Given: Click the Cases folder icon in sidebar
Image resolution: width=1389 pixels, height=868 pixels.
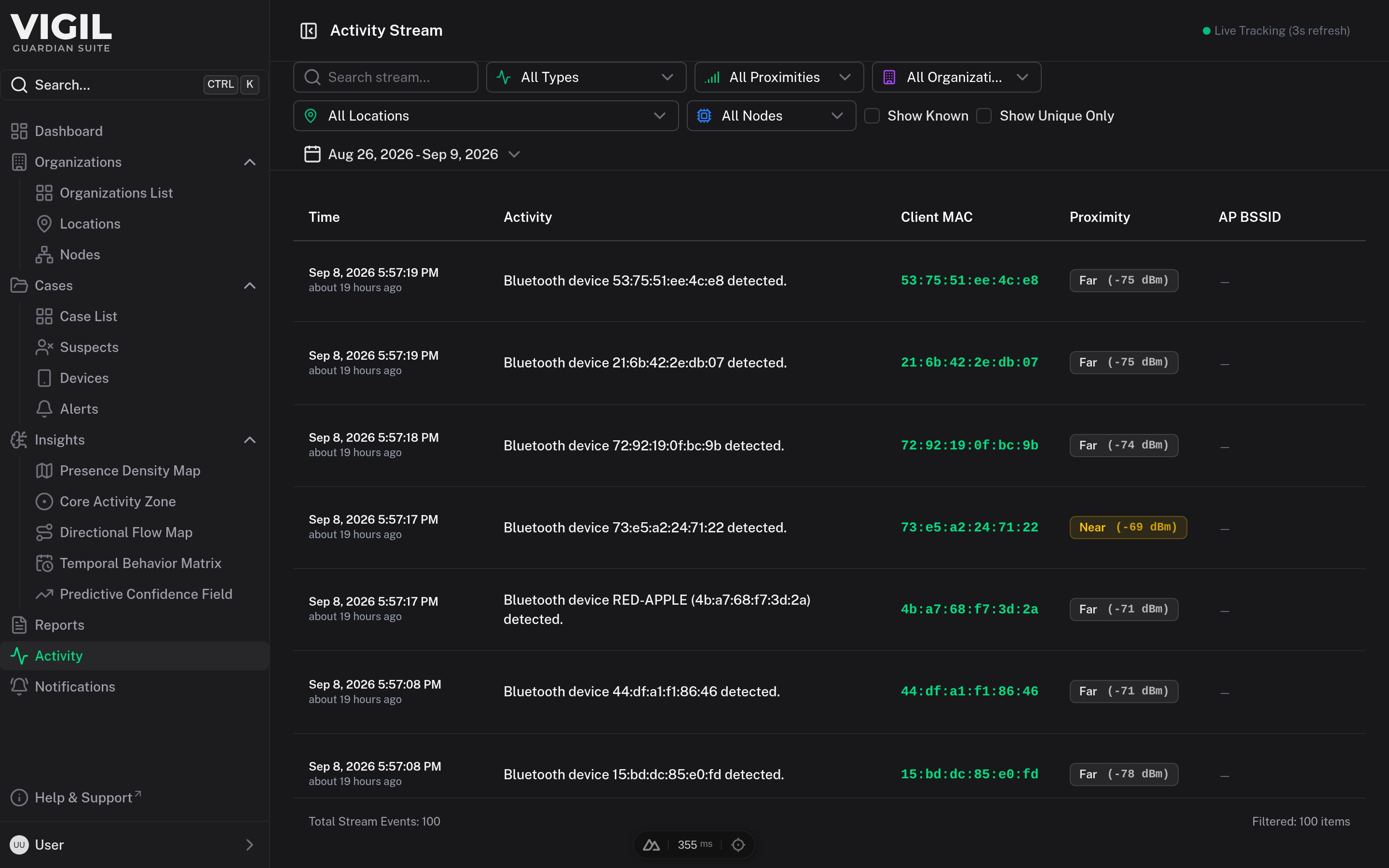Looking at the screenshot, I should [19, 285].
